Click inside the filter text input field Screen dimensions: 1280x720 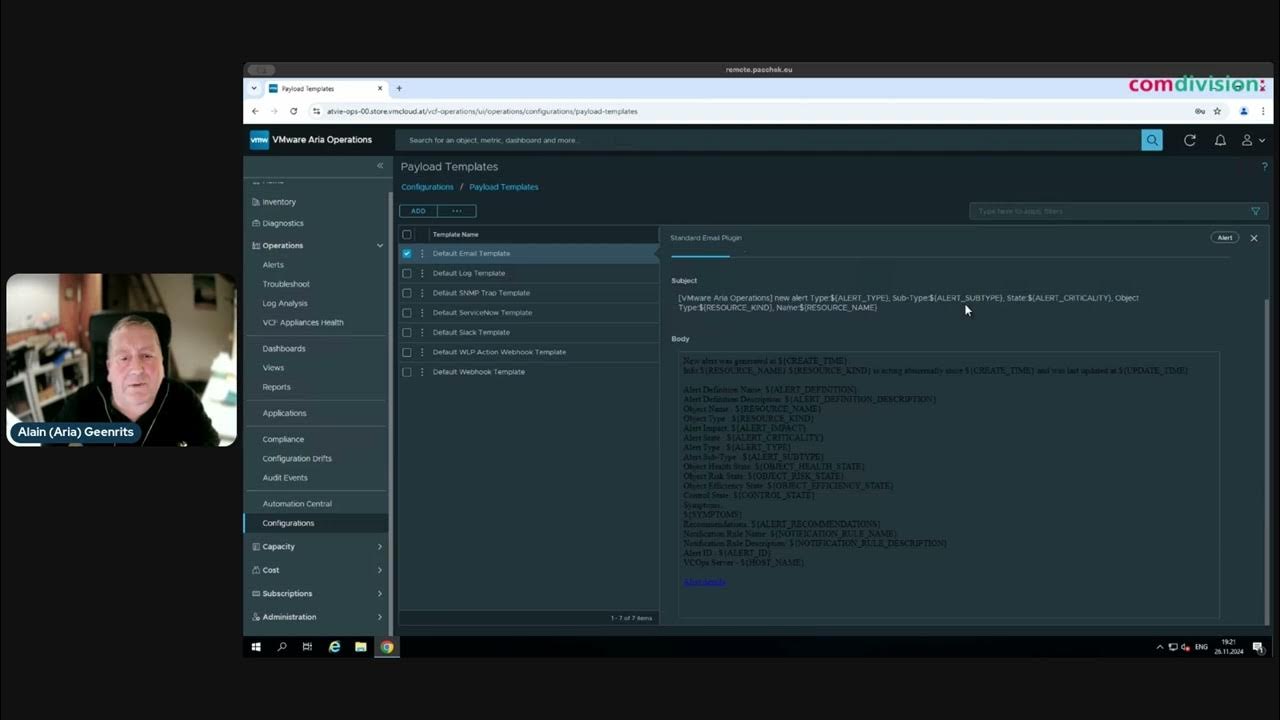click(x=1100, y=211)
